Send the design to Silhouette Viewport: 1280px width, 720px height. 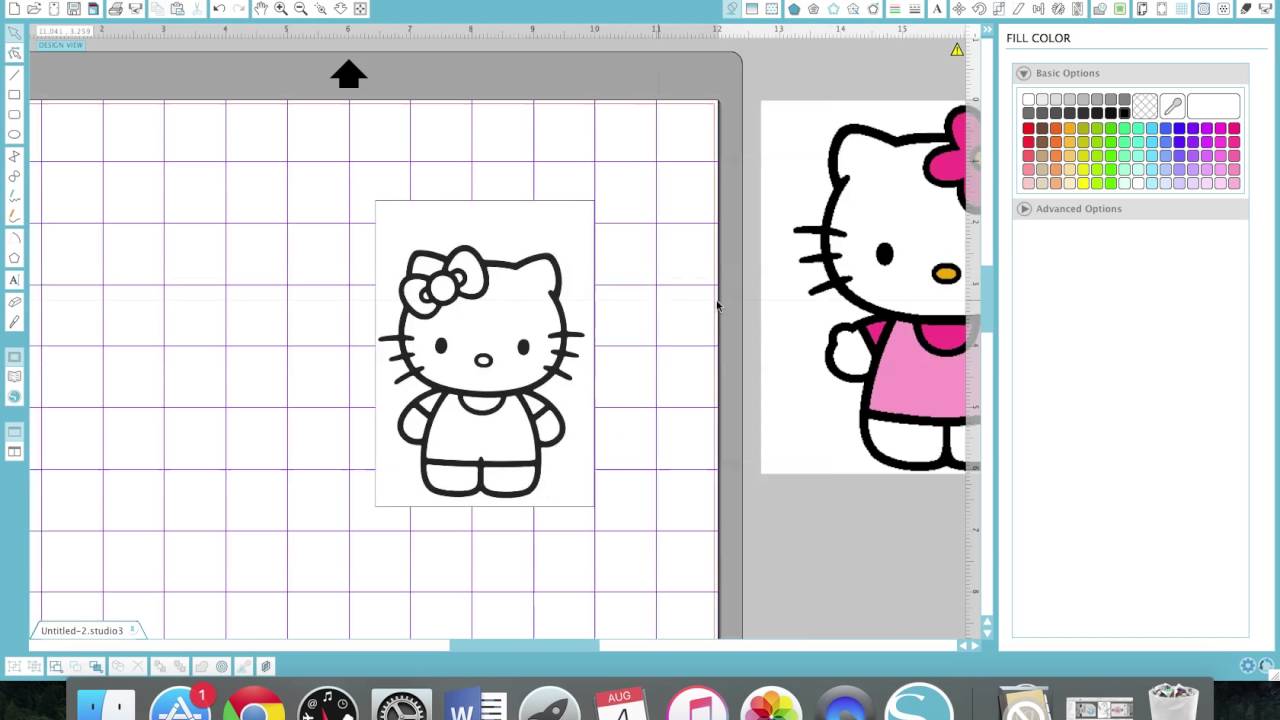[1266, 9]
